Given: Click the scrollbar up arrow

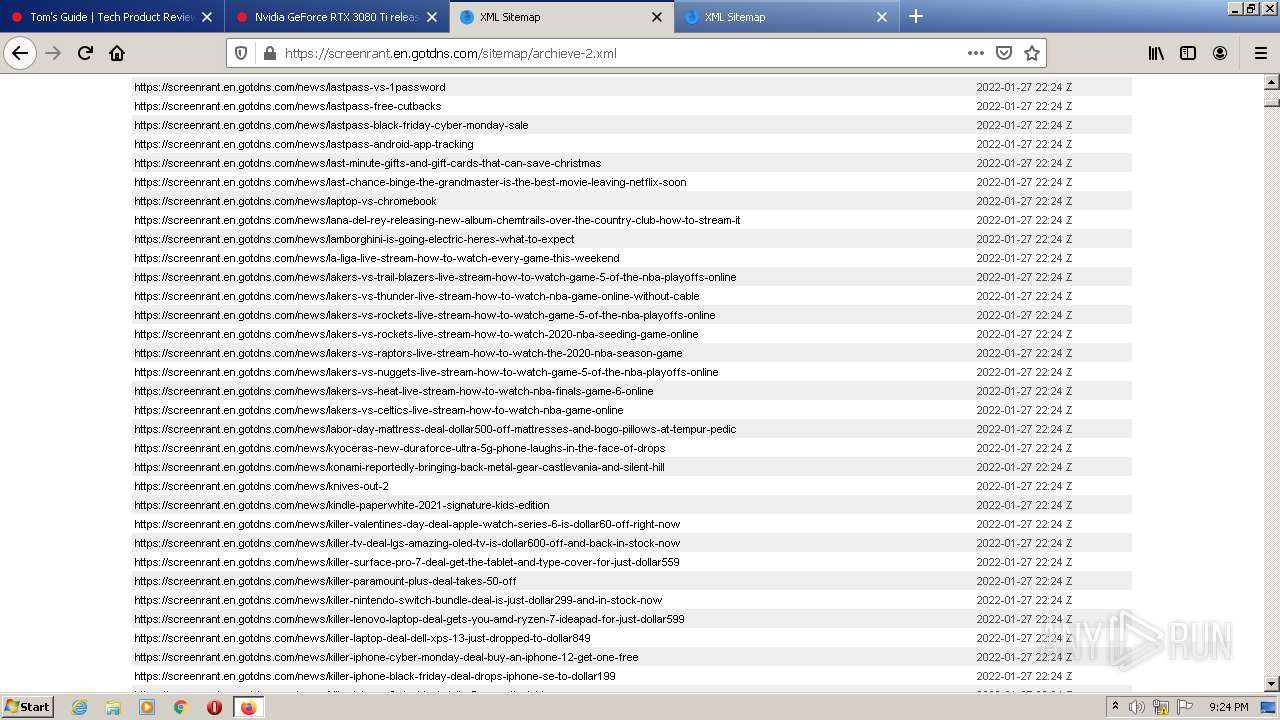Looking at the screenshot, I should tap(1272, 83).
